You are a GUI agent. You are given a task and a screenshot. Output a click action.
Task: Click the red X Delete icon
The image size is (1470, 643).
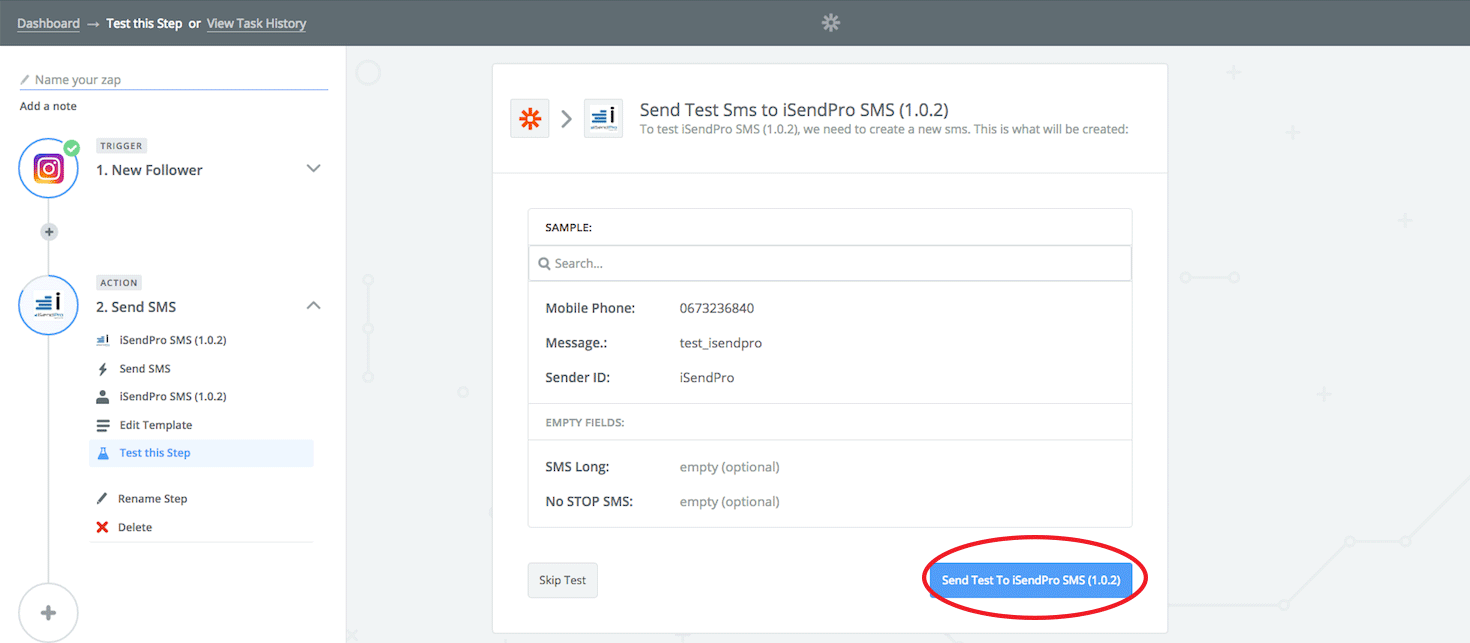[102, 527]
